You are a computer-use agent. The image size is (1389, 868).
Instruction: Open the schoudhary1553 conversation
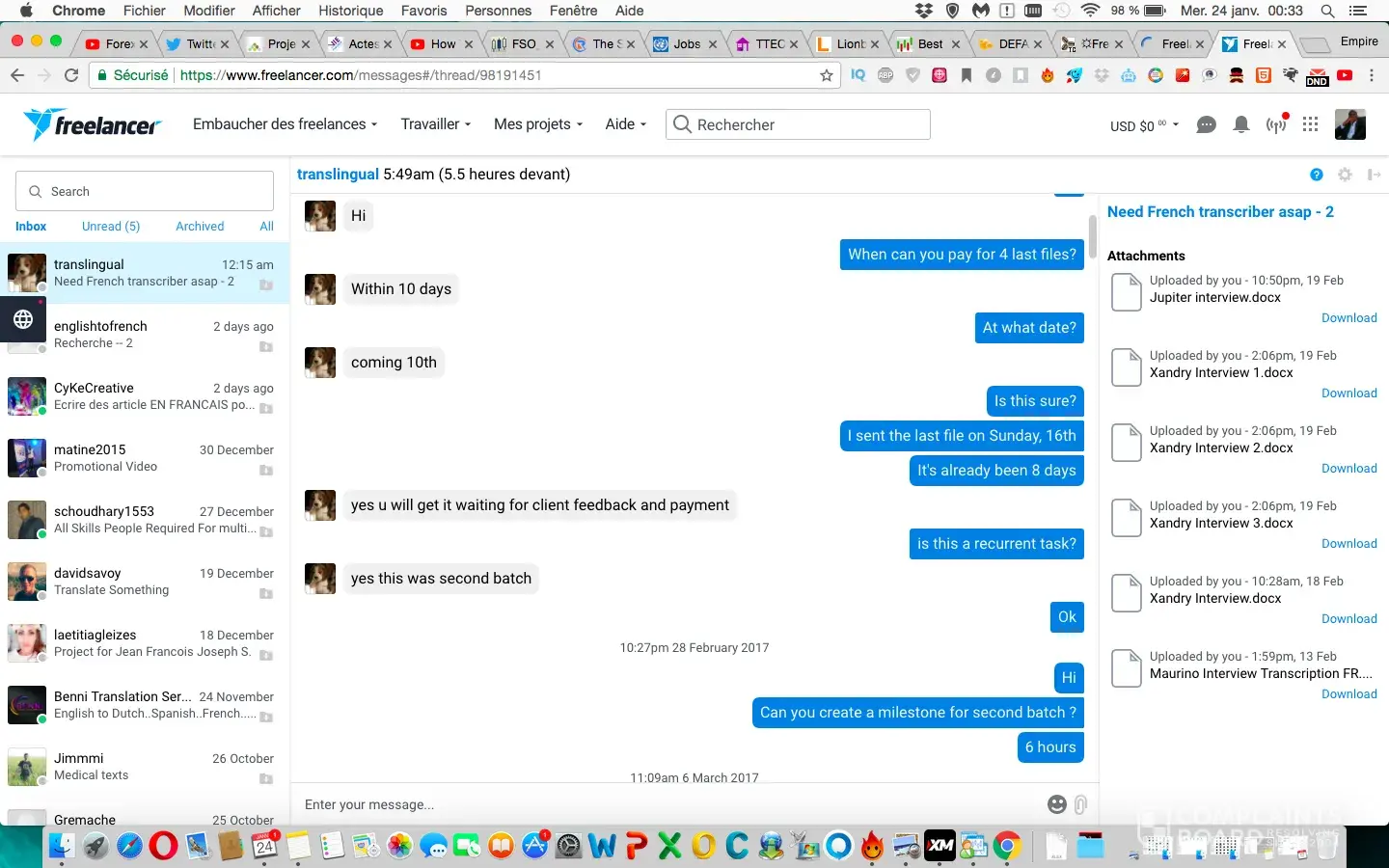145,520
